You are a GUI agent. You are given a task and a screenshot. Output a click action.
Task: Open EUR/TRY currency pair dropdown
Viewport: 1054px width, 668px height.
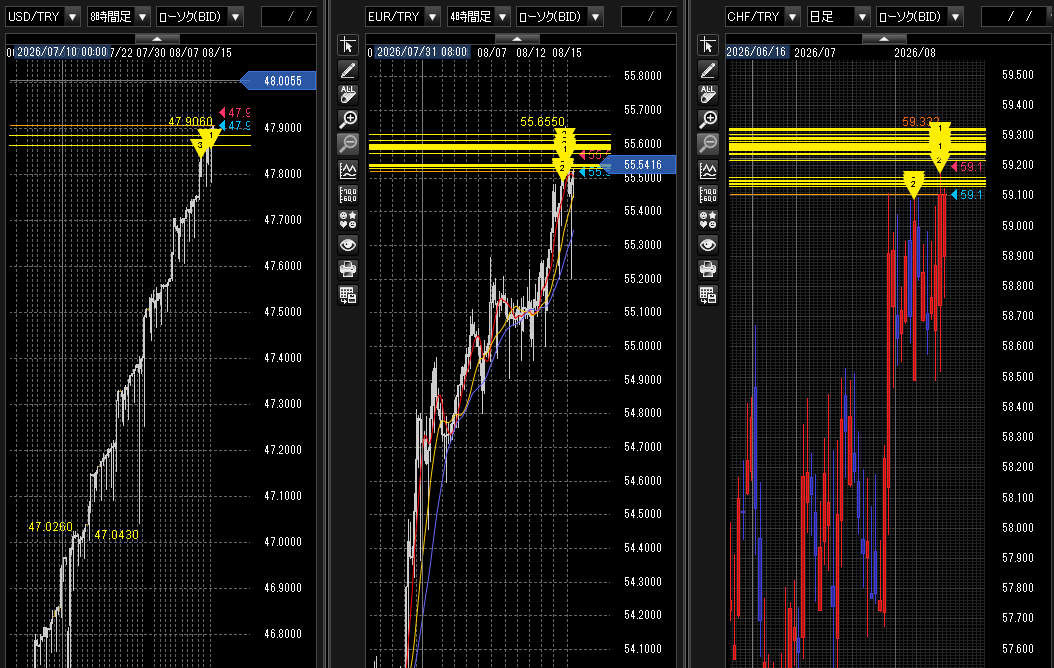pyautogui.click(x=403, y=16)
